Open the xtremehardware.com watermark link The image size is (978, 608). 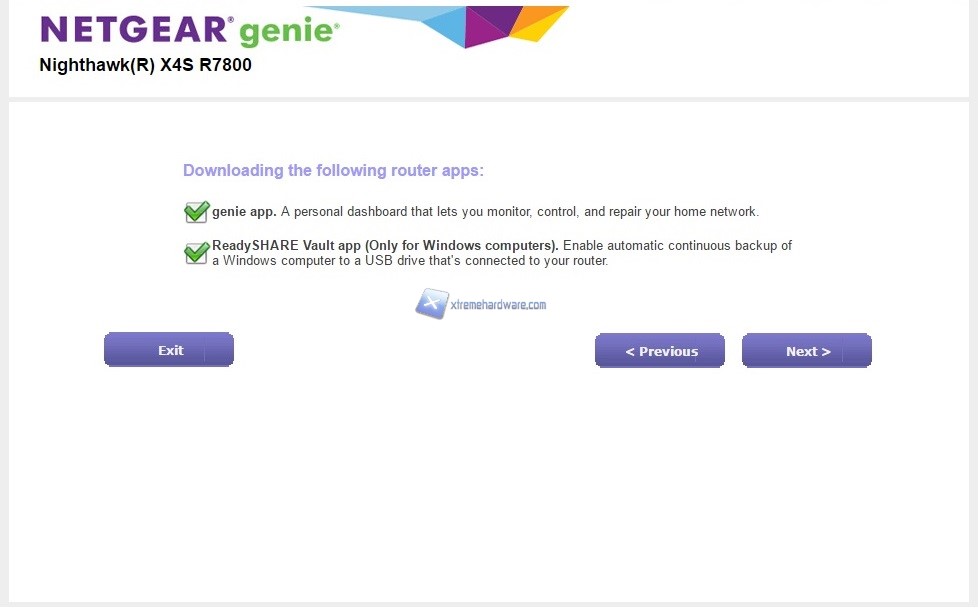click(498, 305)
